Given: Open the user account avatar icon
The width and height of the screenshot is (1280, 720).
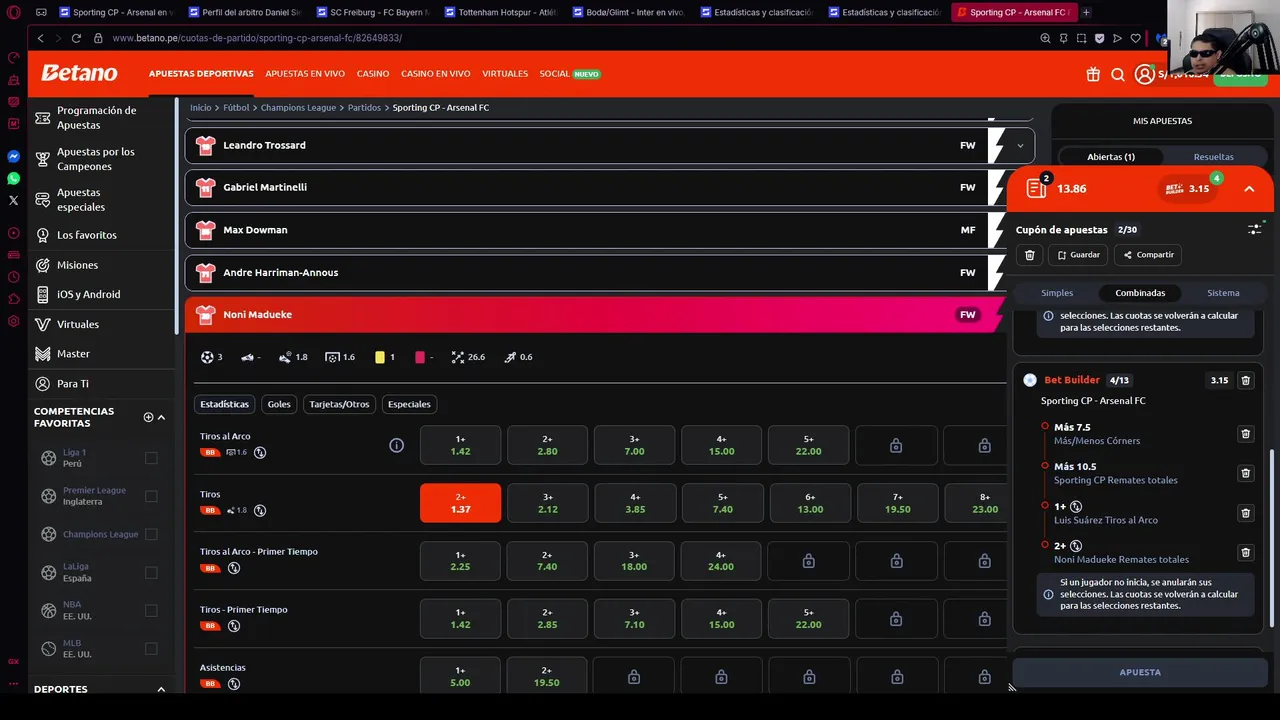Looking at the screenshot, I should (1144, 74).
